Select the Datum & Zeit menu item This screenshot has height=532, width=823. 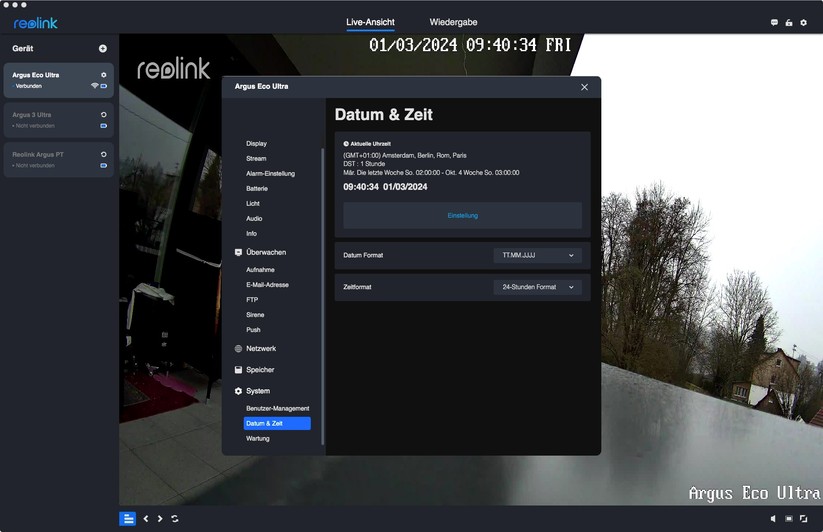(277, 423)
